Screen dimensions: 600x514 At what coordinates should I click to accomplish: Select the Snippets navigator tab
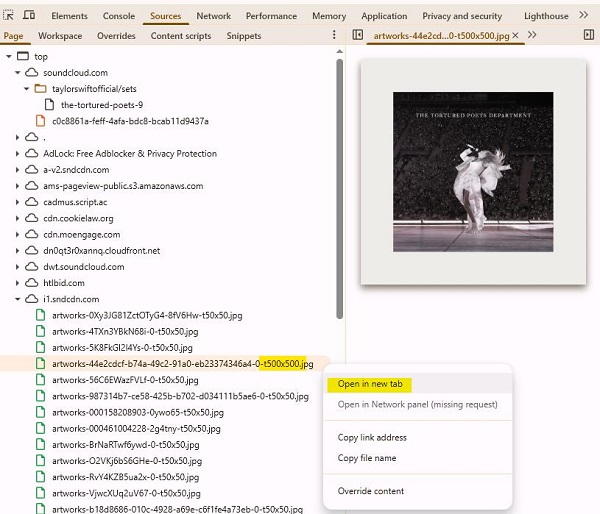(x=244, y=36)
